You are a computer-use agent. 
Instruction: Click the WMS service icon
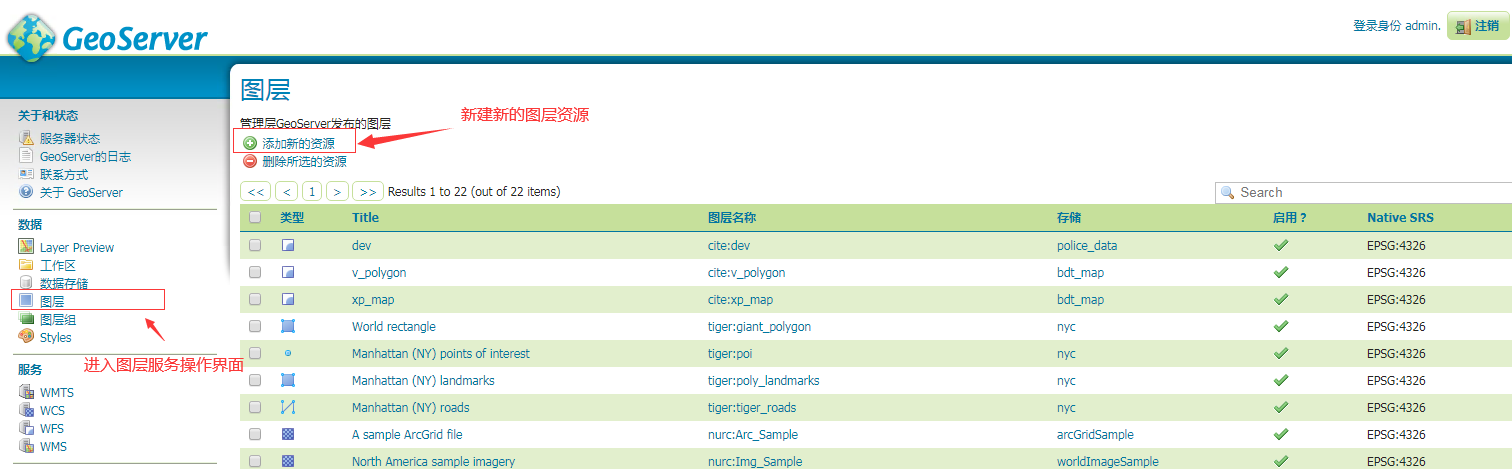click(x=27, y=446)
